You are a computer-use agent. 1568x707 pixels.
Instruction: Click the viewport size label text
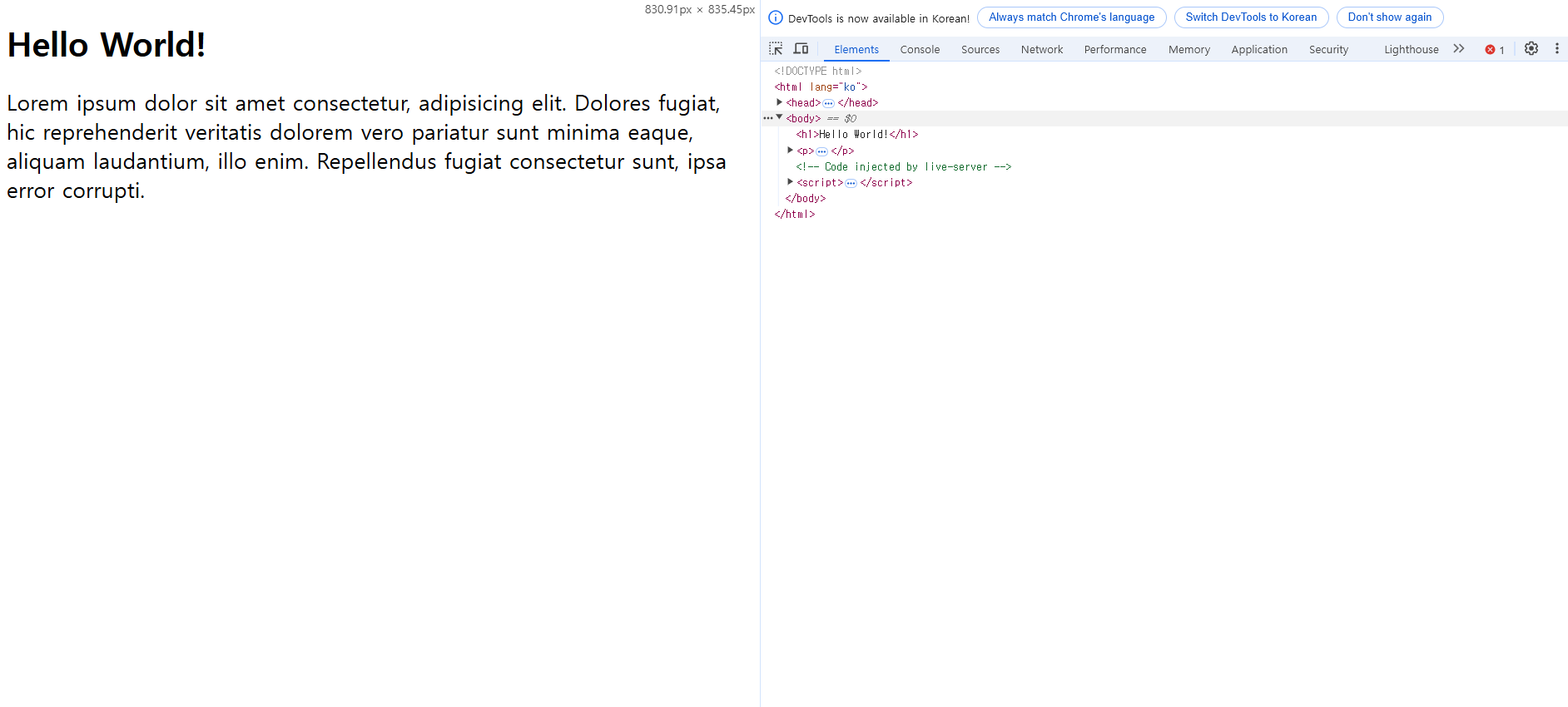pyautogui.click(x=700, y=9)
